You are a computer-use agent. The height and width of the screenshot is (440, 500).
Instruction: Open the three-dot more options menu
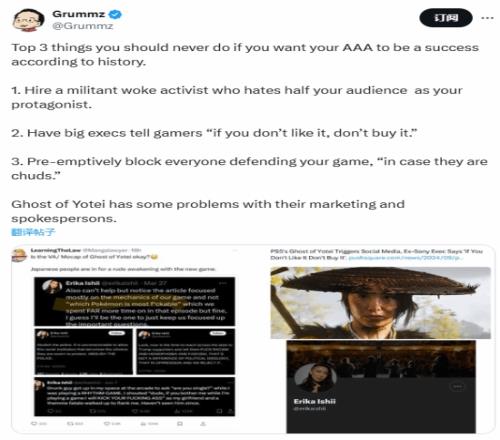(x=487, y=18)
